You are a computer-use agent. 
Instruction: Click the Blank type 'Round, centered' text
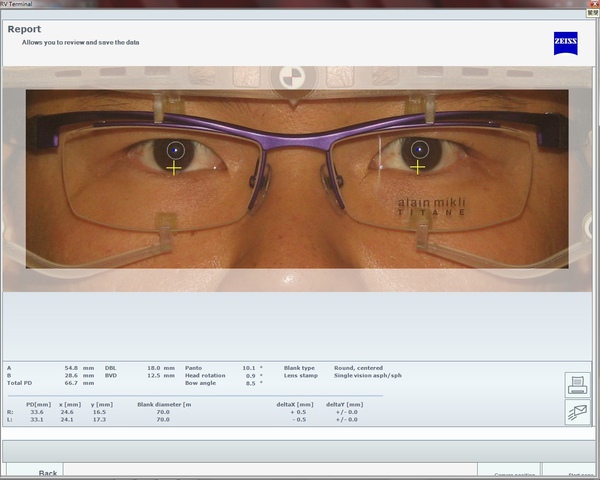pos(358,368)
